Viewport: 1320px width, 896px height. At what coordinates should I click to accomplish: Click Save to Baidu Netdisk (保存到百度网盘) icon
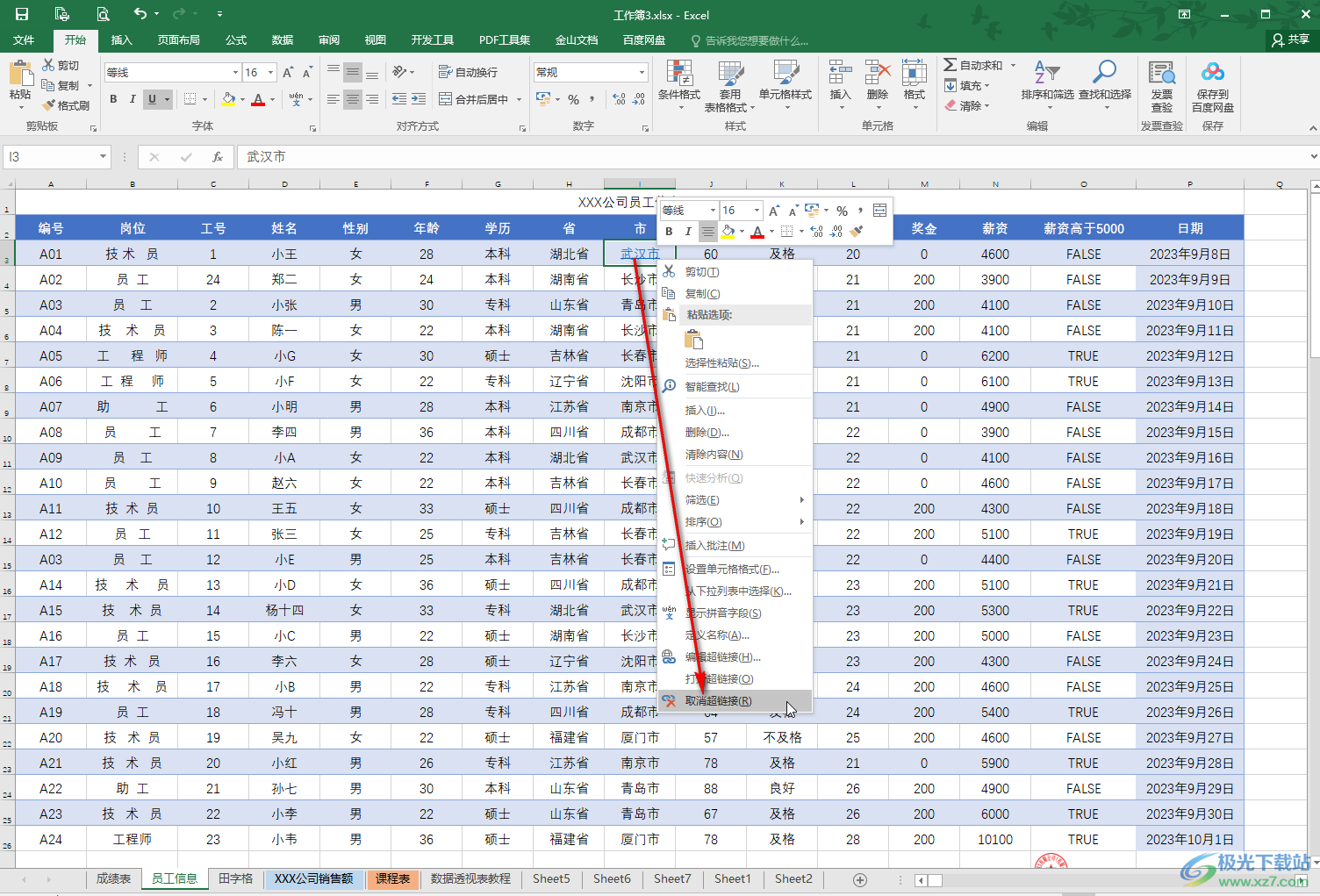pos(1213,73)
